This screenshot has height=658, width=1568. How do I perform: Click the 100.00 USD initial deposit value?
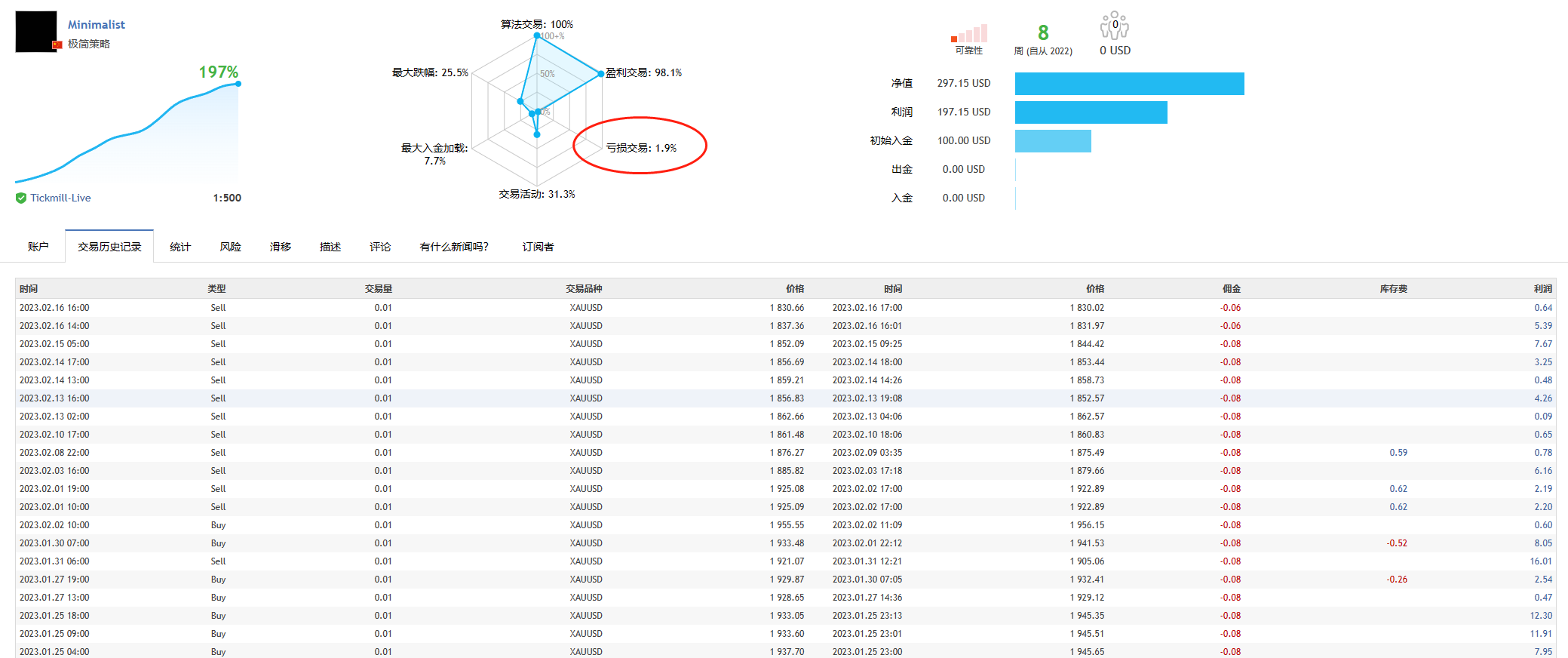click(x=964, y=140)
